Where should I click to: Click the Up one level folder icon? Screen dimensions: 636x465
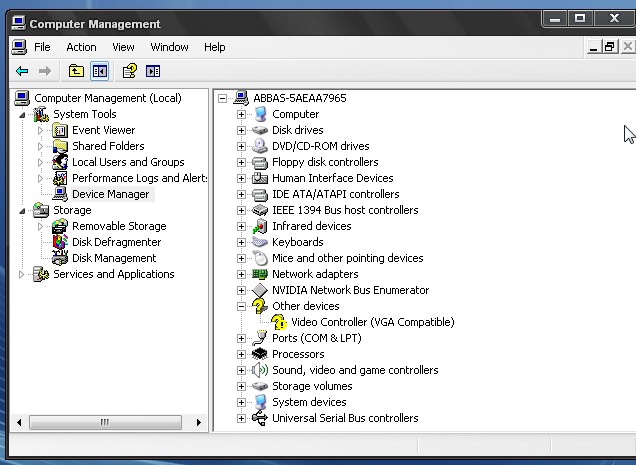point(76,71)
